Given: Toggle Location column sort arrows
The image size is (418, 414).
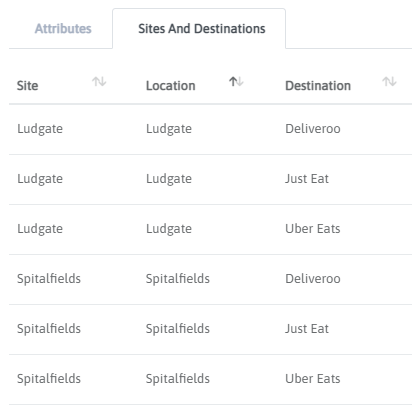Looking at the screenshot, I should click(236, 81).
